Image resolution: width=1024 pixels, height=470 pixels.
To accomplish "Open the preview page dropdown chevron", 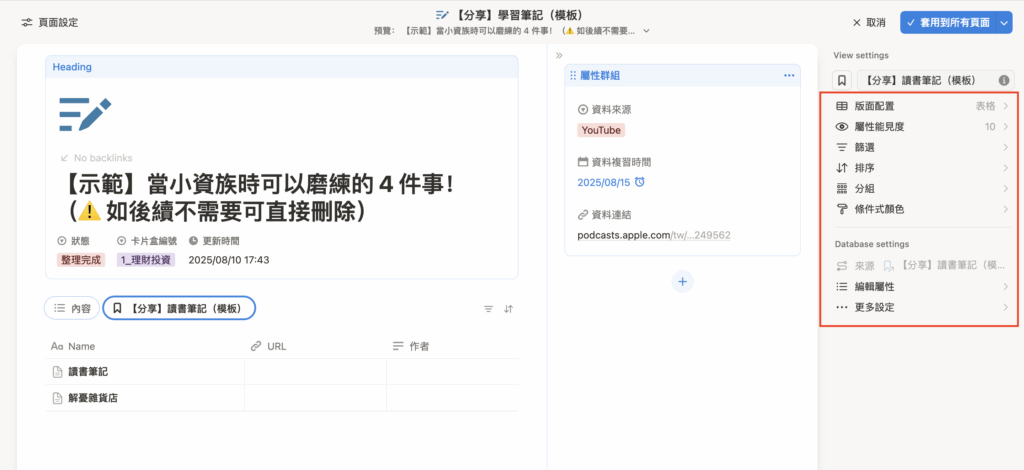I will pyautogui.click(x=646, y=31).
